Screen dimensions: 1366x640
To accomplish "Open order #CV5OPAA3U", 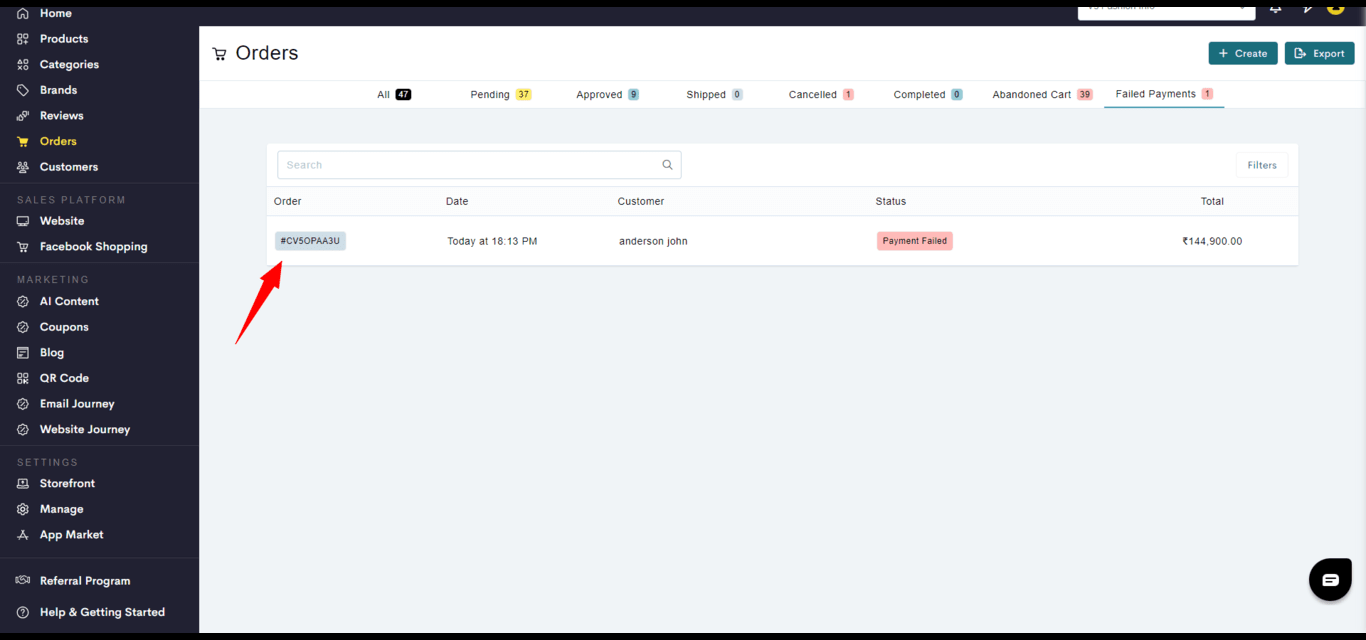I will (310, 241).
